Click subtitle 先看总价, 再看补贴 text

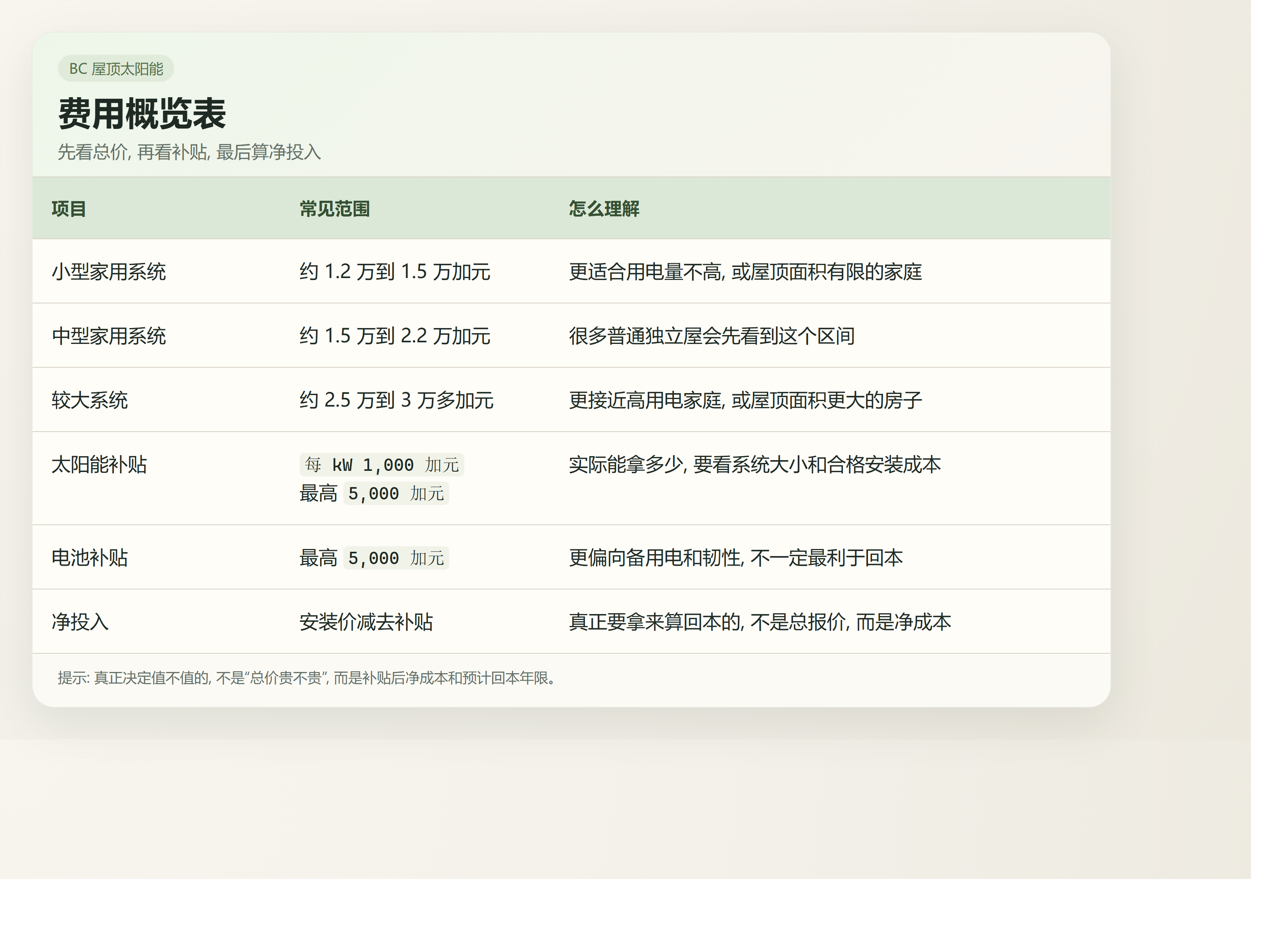pyautogui.click(x=189, y=152)
